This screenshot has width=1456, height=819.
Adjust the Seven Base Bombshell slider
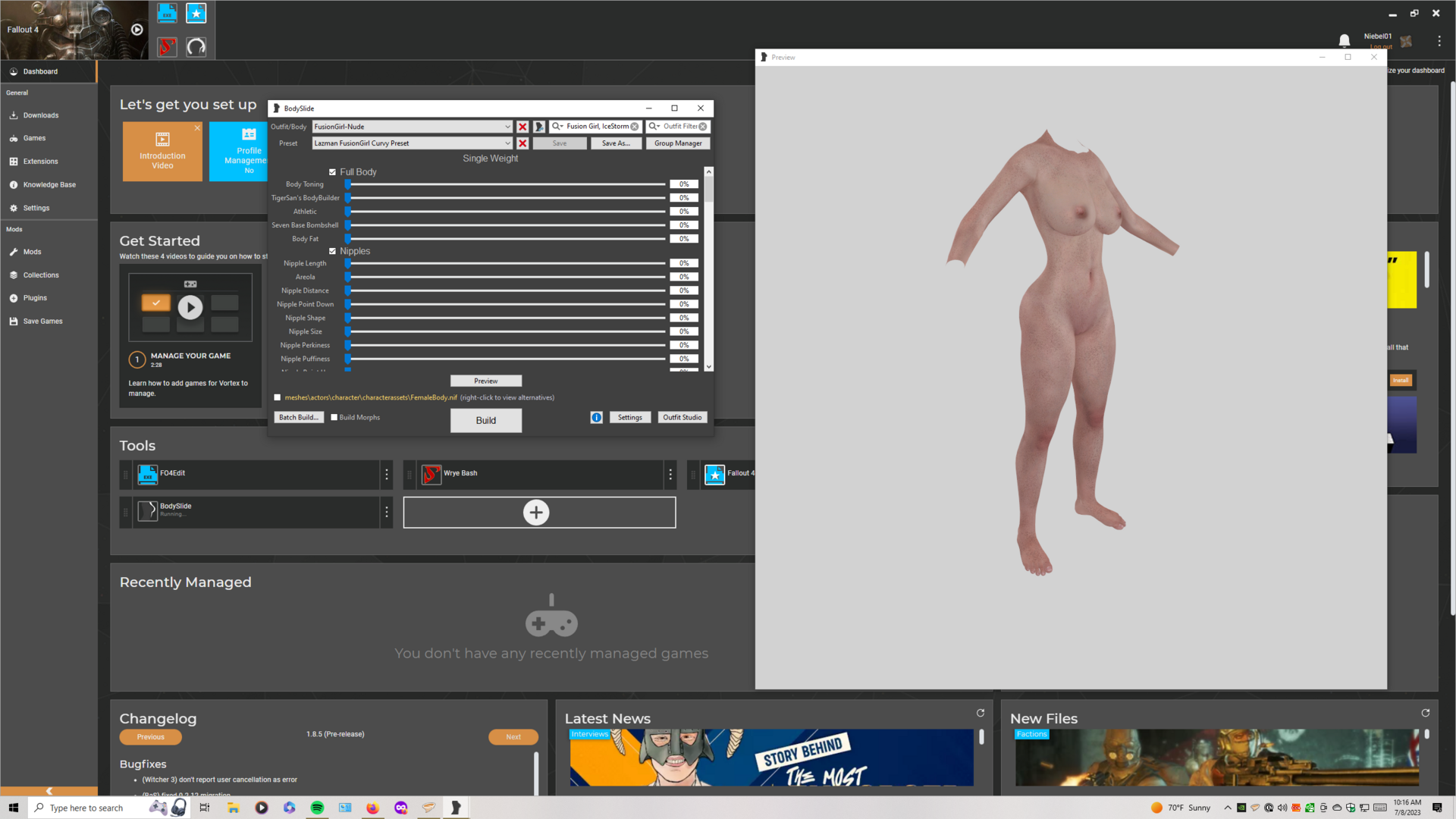point(506,225)
